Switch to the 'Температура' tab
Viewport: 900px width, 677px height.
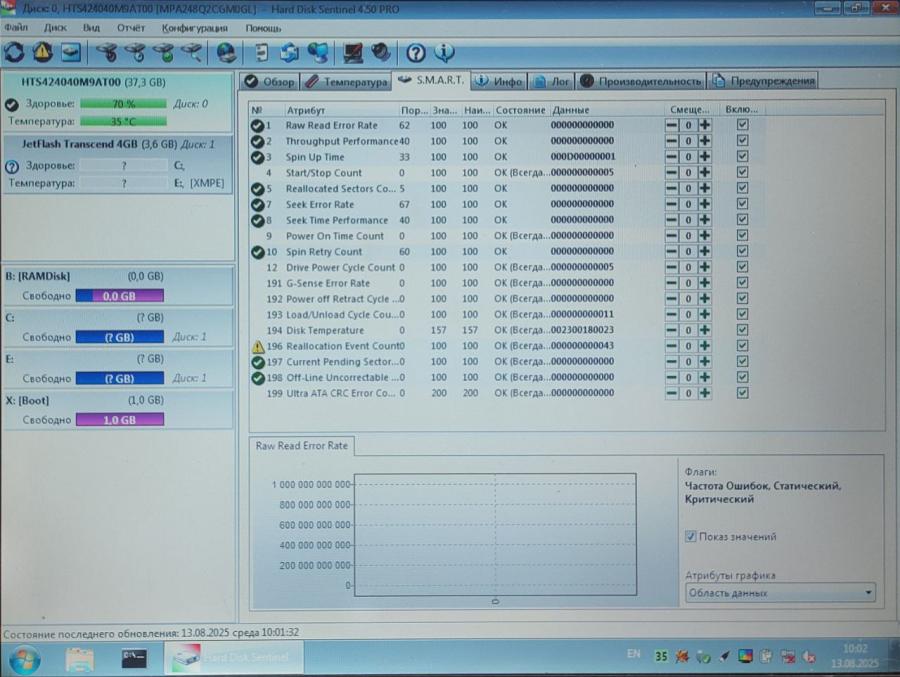[x=347, y=81]
